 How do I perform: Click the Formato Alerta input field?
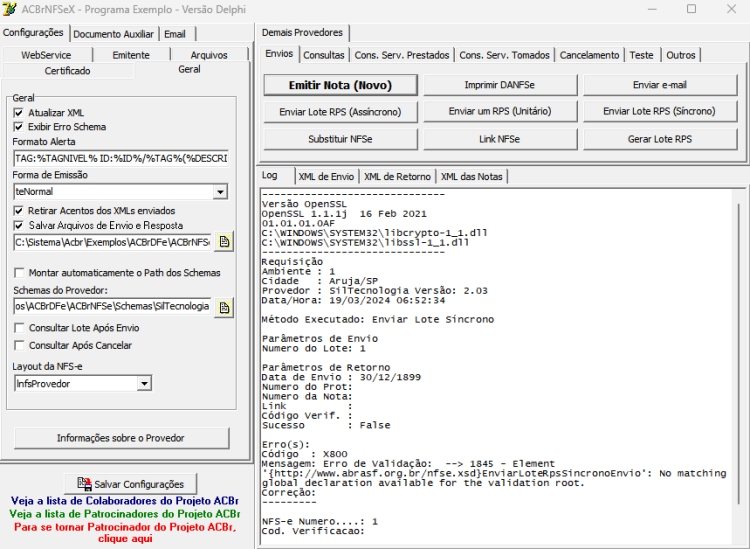click(x=121, y=158)
